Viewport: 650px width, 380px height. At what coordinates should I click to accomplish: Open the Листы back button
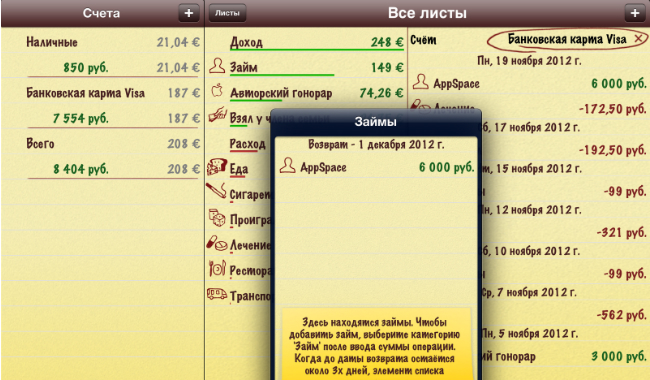(227, 13)
